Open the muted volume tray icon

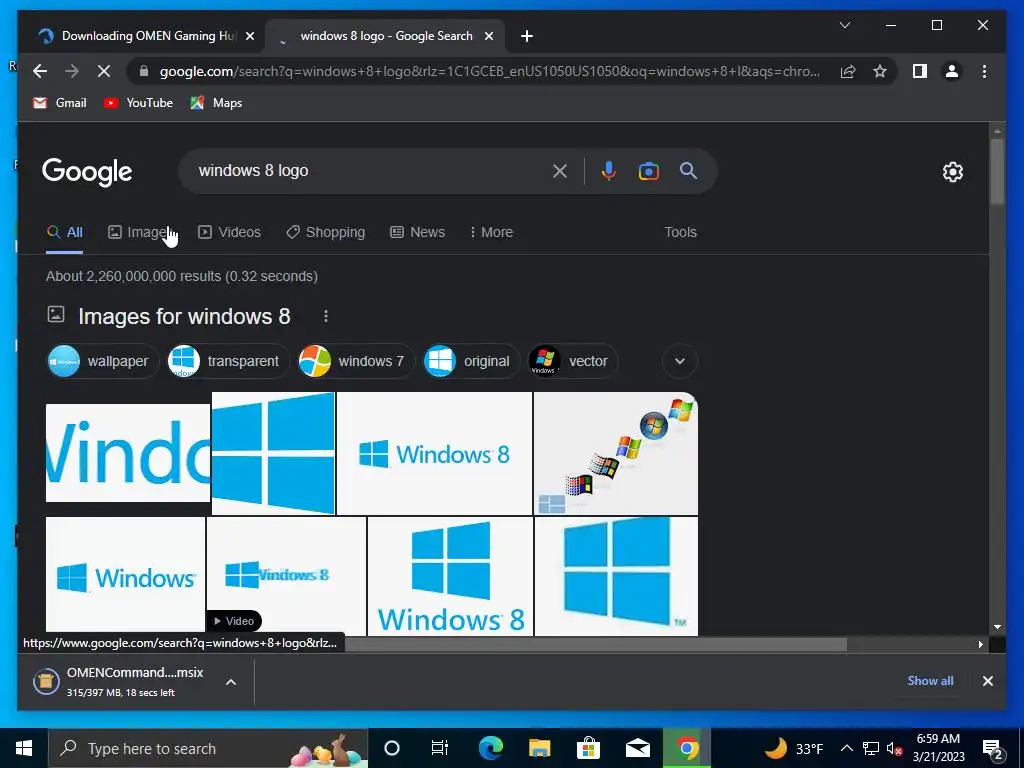tap(894, 749)
